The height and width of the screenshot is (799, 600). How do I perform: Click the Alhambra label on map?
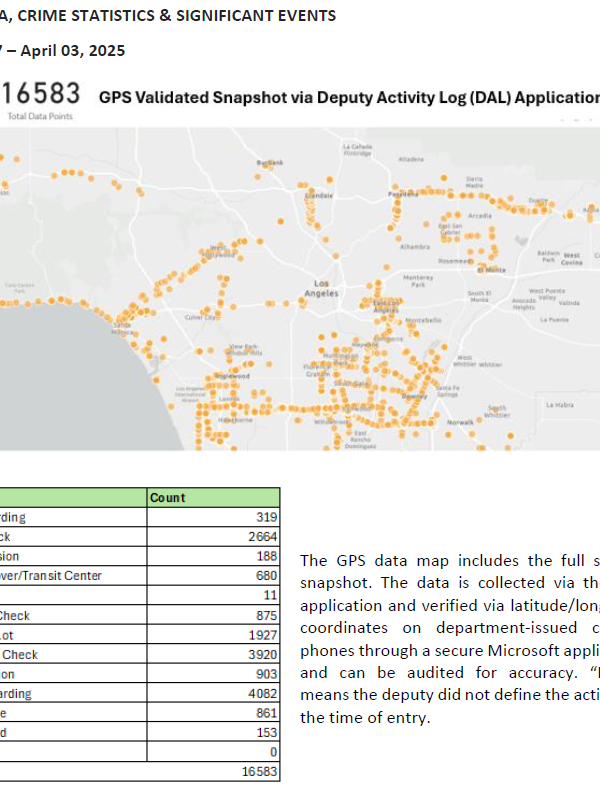tap(414, 245)
